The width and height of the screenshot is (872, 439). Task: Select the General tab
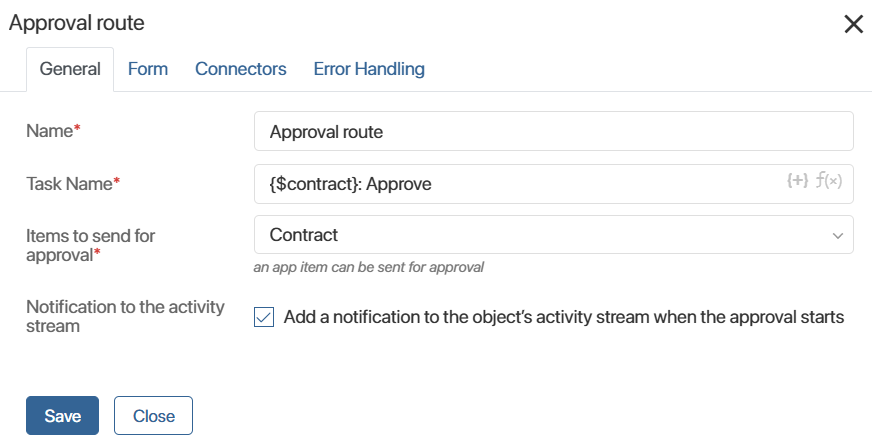[70, 69]
